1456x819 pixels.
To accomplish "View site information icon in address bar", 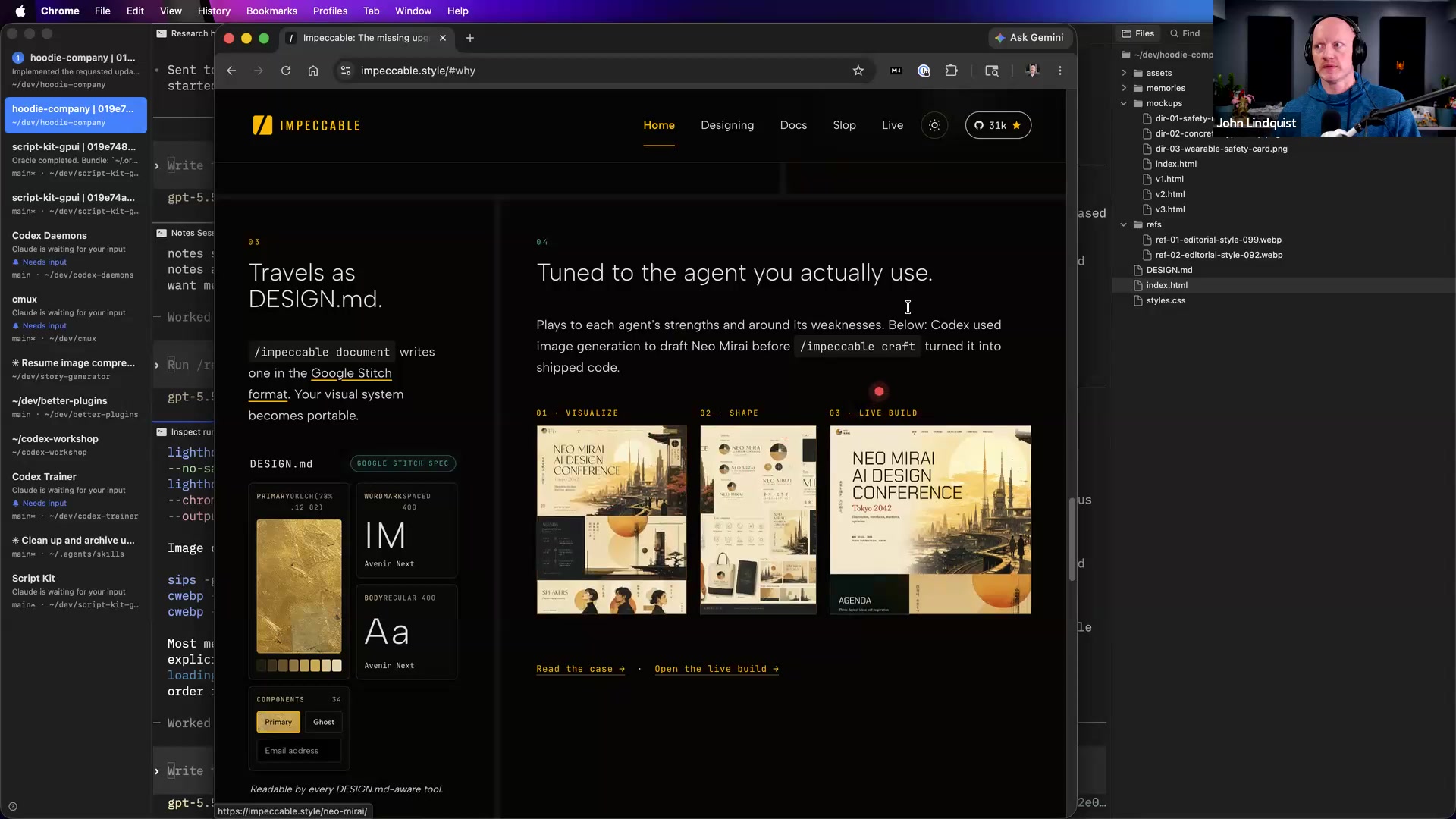I will (346, 71).
